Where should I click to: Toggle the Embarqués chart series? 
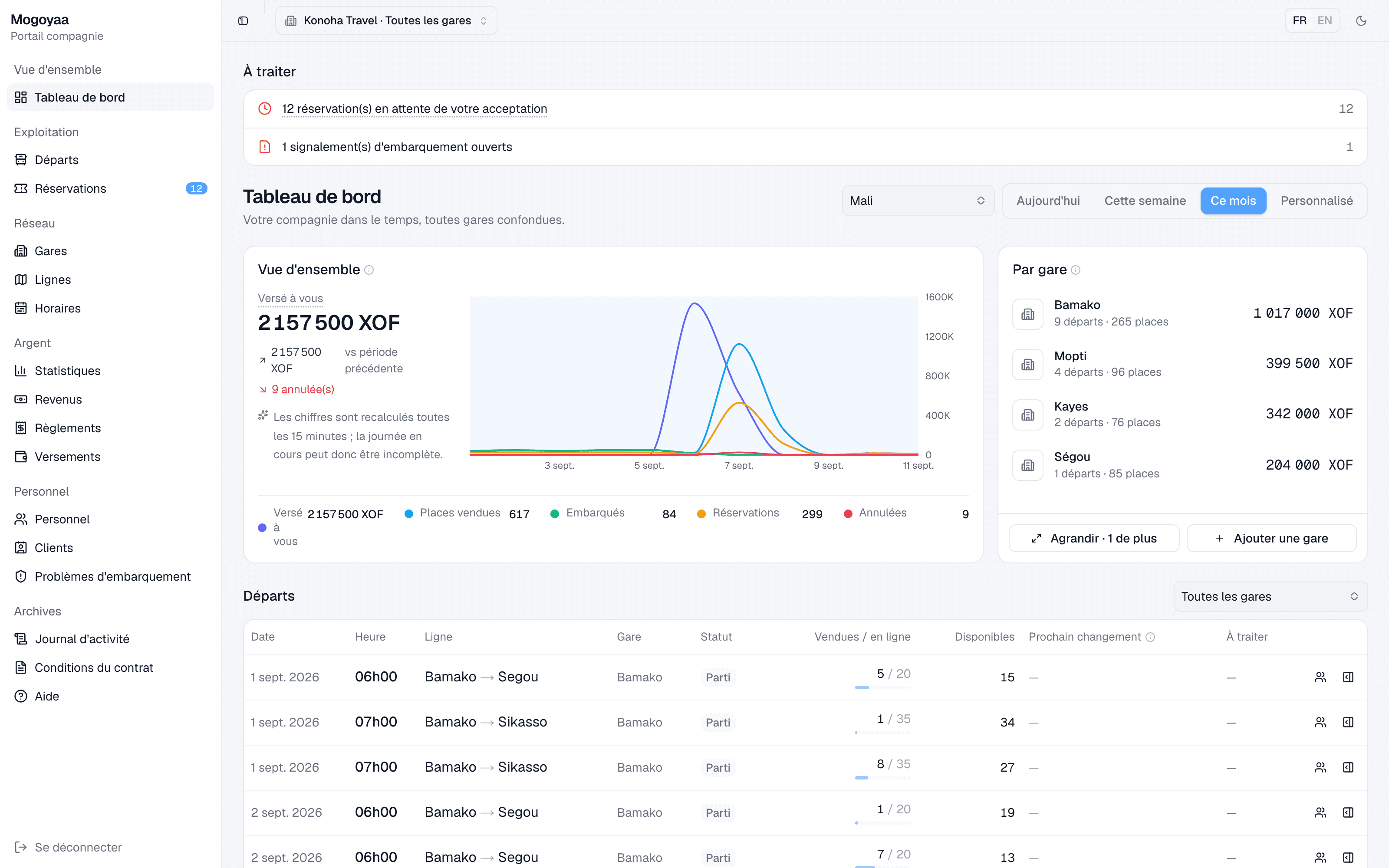[613, 513]
